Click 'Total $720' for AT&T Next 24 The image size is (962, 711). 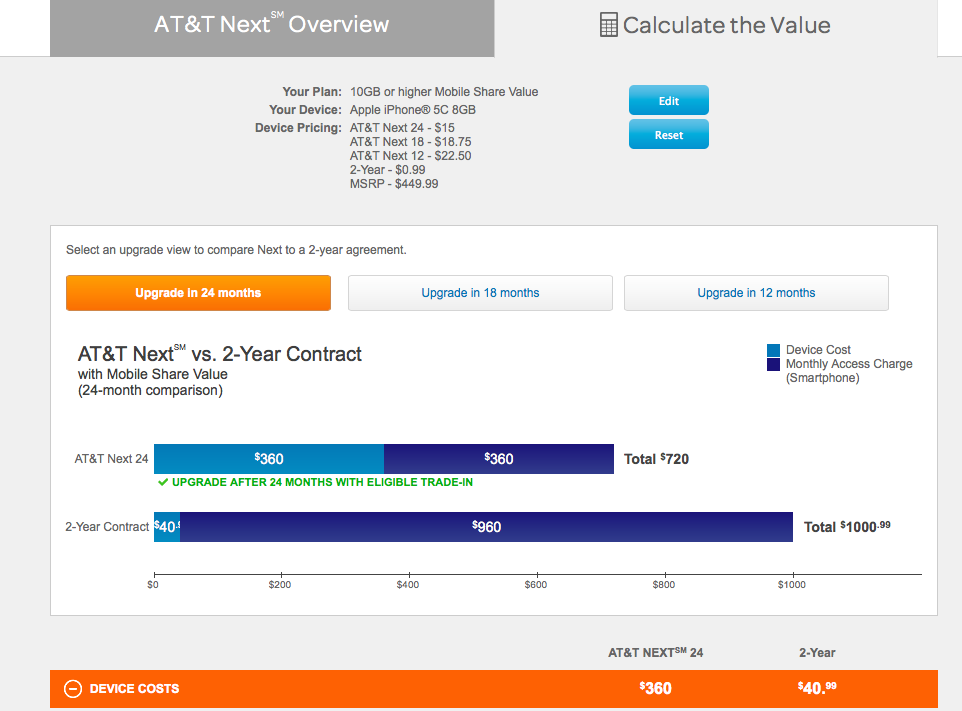coord(656,459)
